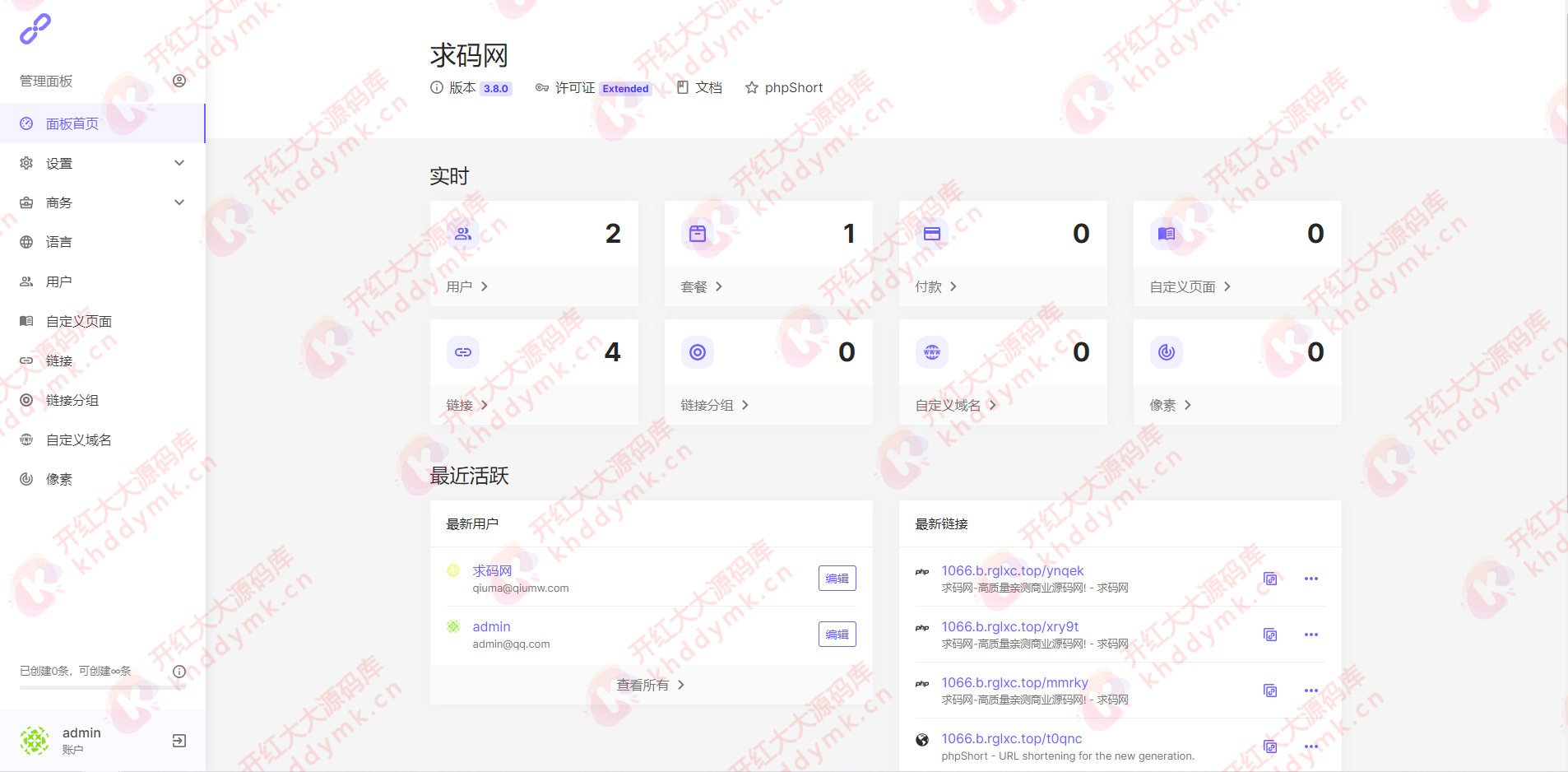Click the settings gear icon in sidebar
The height and width of the screenshot is (772, 1568).
pos(26,163)
